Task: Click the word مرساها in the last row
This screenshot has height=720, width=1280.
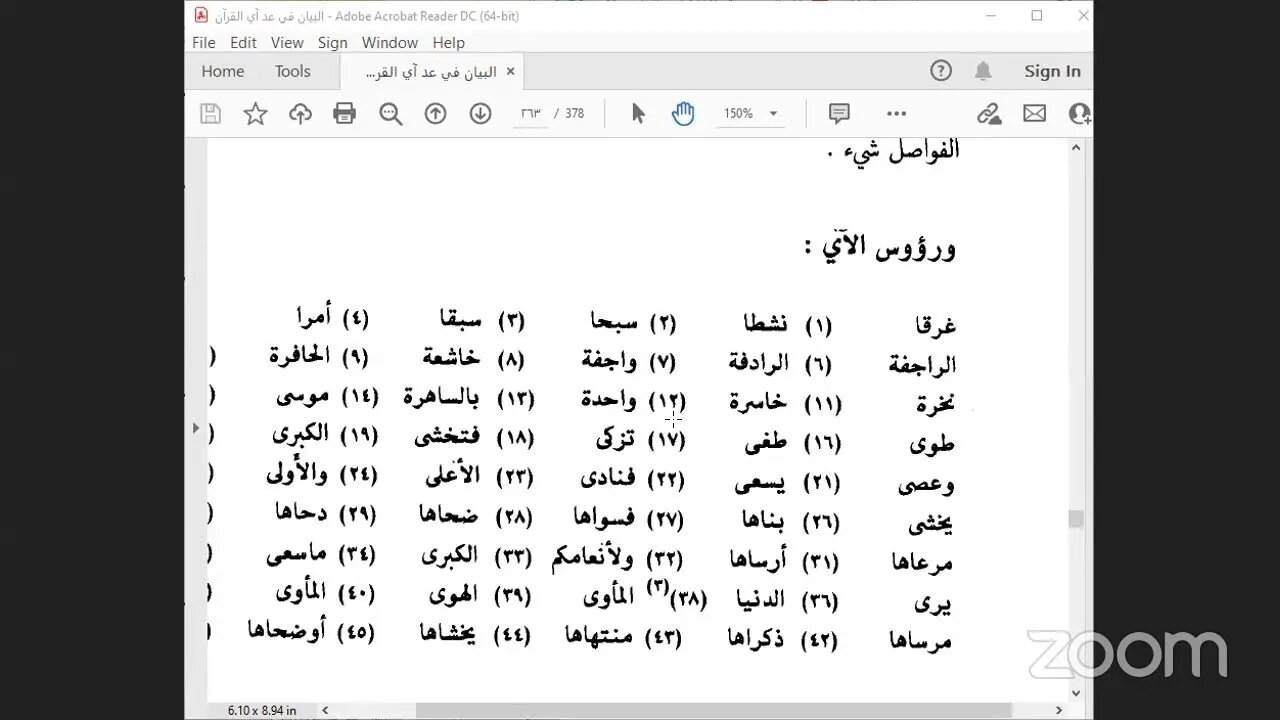Action: coord(922,641)
